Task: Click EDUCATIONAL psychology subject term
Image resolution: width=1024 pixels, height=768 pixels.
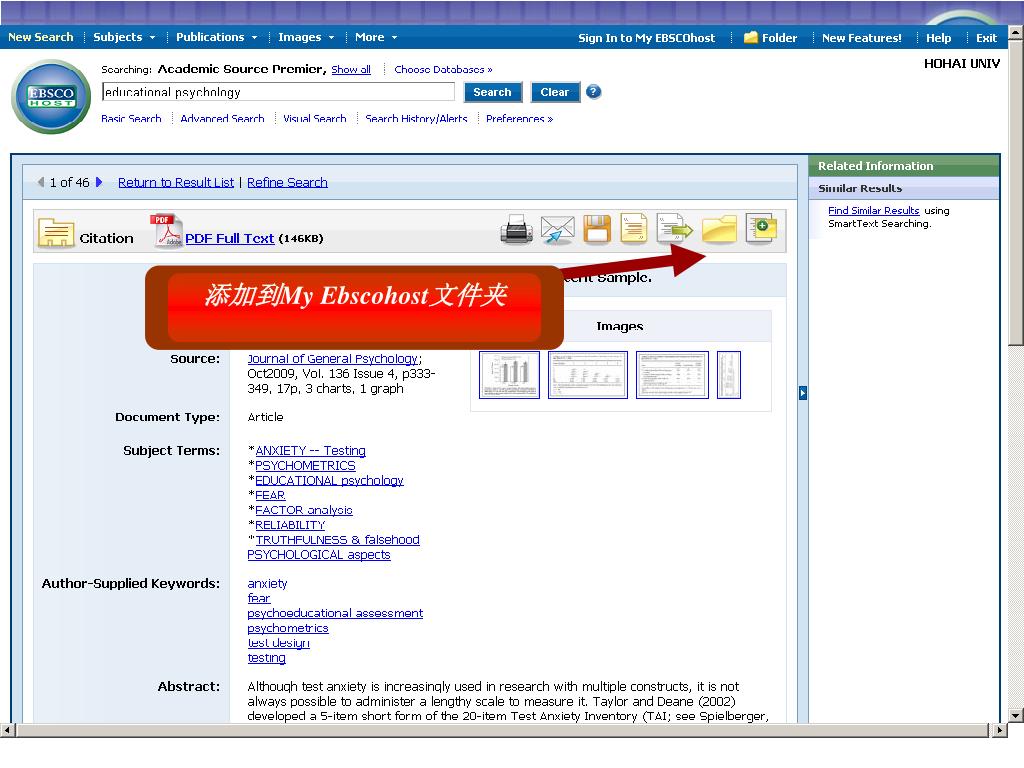Action: click(x=329, y=481)
